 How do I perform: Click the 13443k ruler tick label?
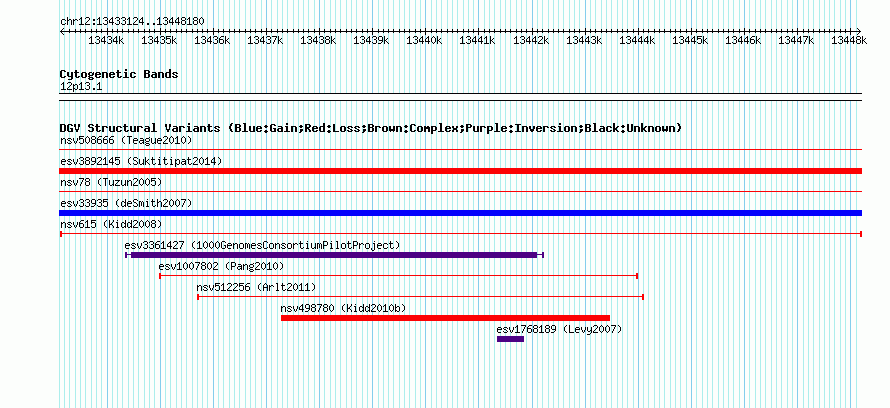pos(584,40)
